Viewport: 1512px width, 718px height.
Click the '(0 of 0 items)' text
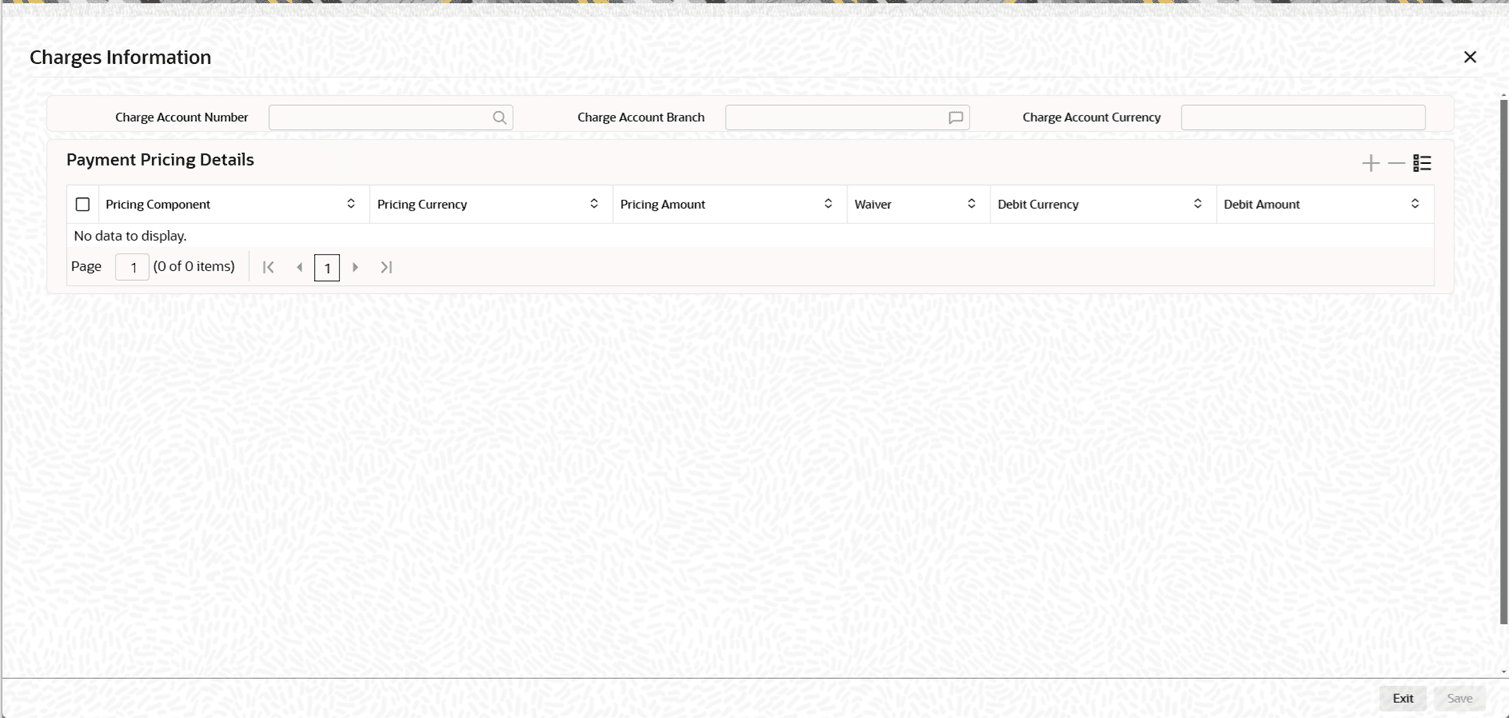coord(194,266)
